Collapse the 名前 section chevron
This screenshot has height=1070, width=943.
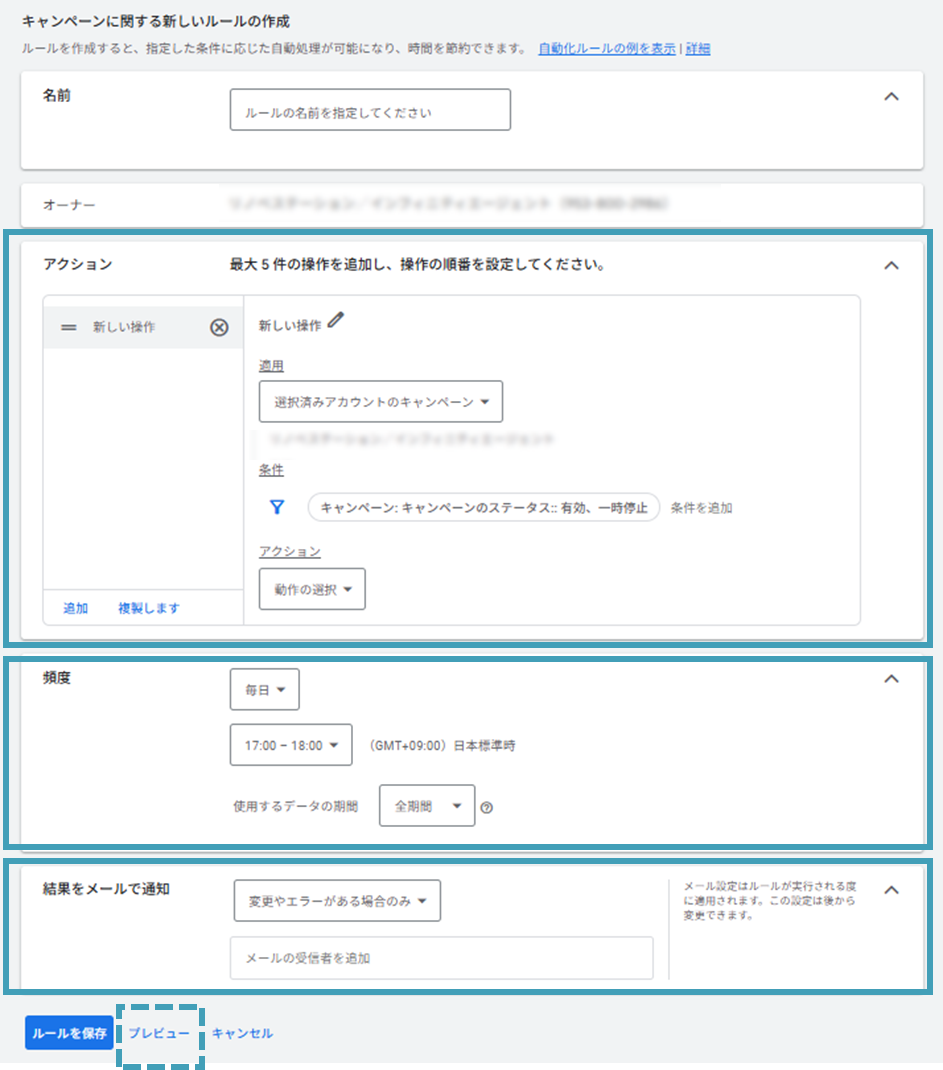892,97
